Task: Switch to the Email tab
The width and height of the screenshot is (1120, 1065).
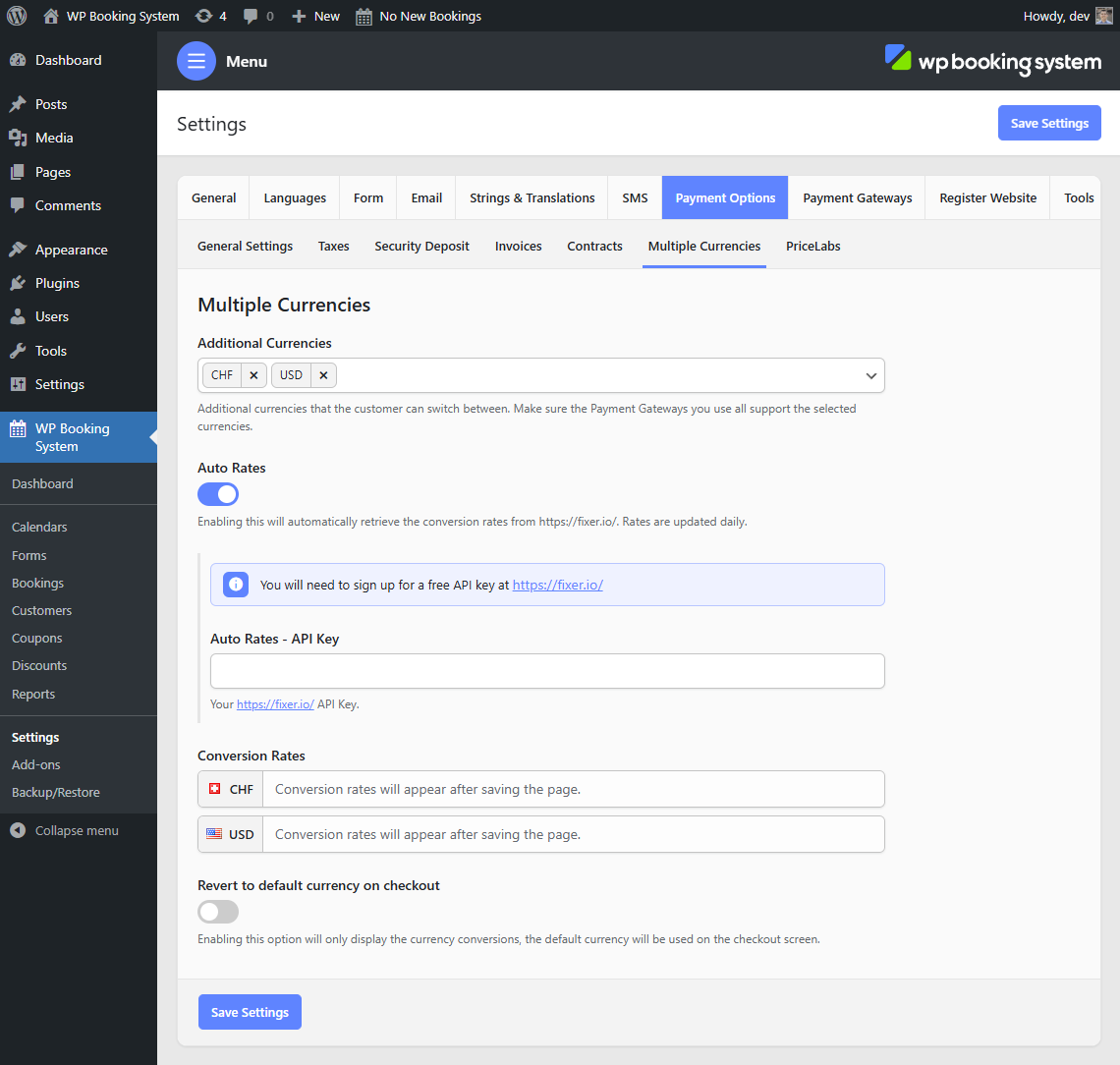Action: pos(426,197)
